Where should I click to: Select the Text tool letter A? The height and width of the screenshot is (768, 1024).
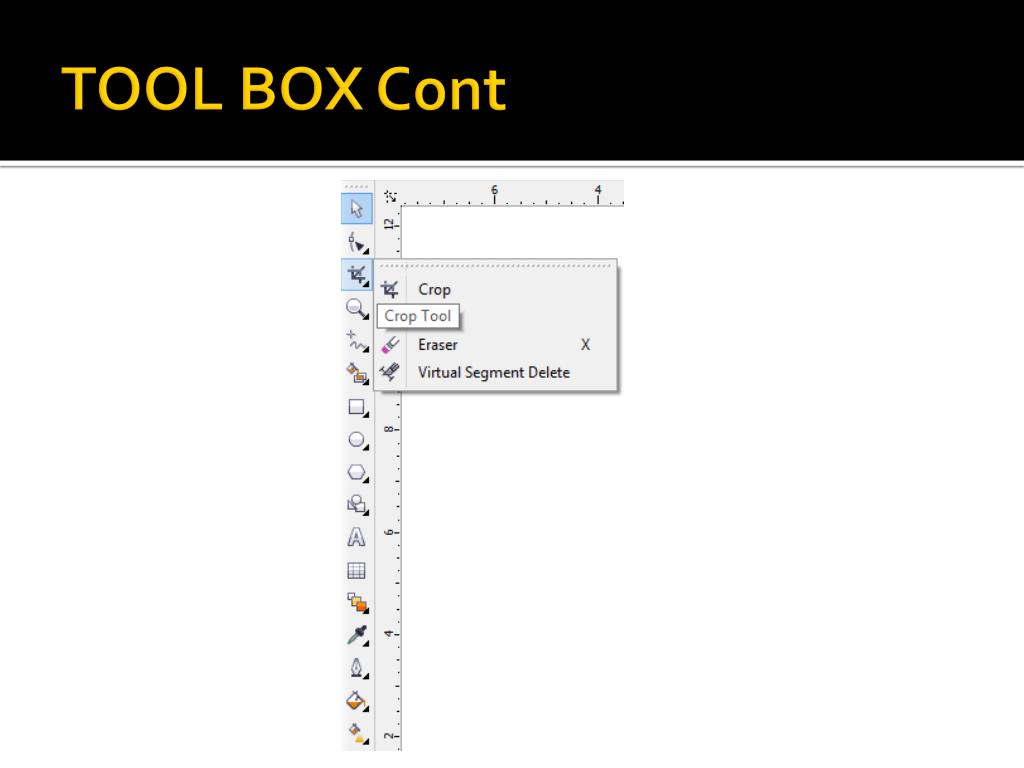357,537
